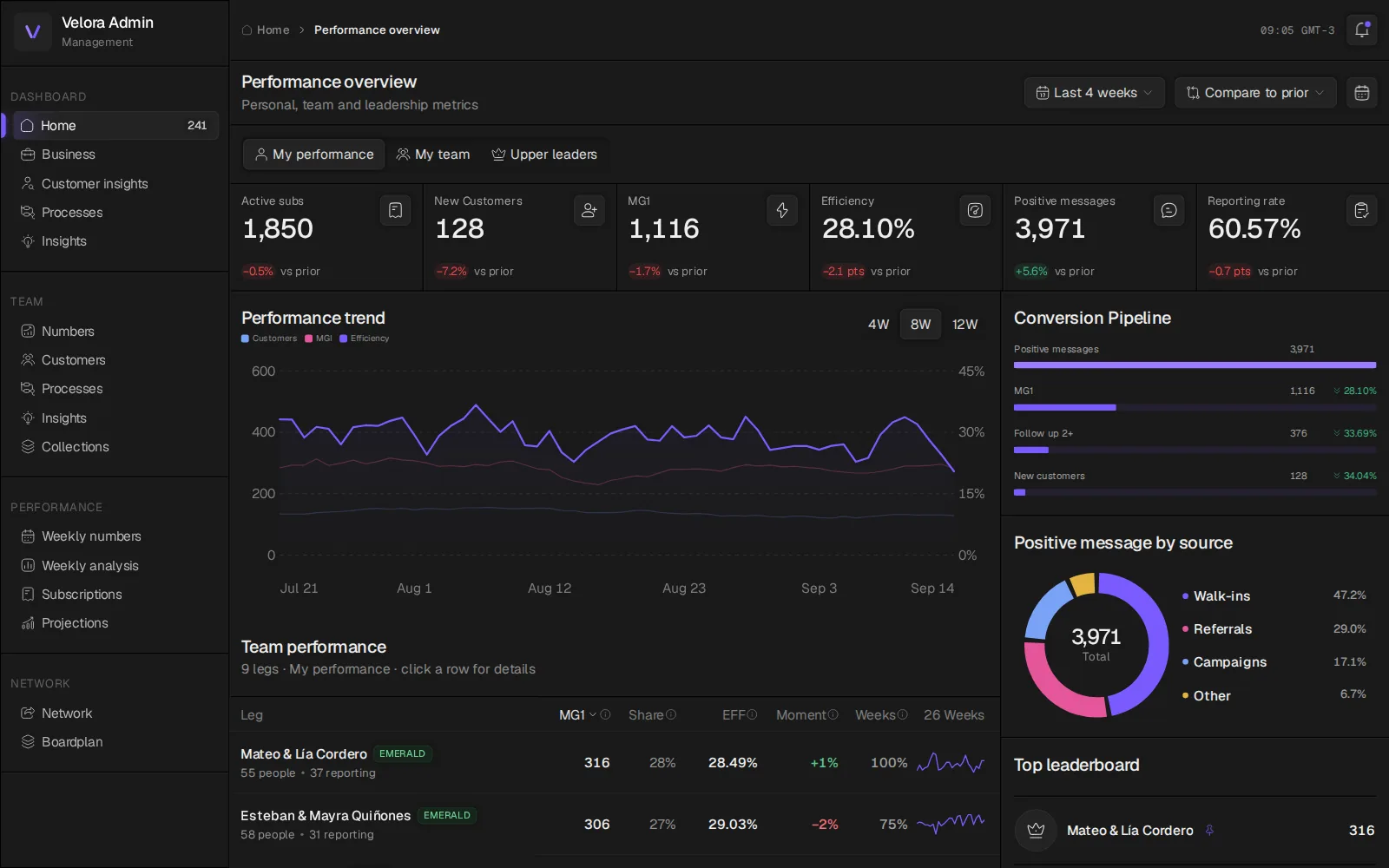Open the Compare to prior dropdown
This screenshot has height=868, width=1389.
point(1255,93)
